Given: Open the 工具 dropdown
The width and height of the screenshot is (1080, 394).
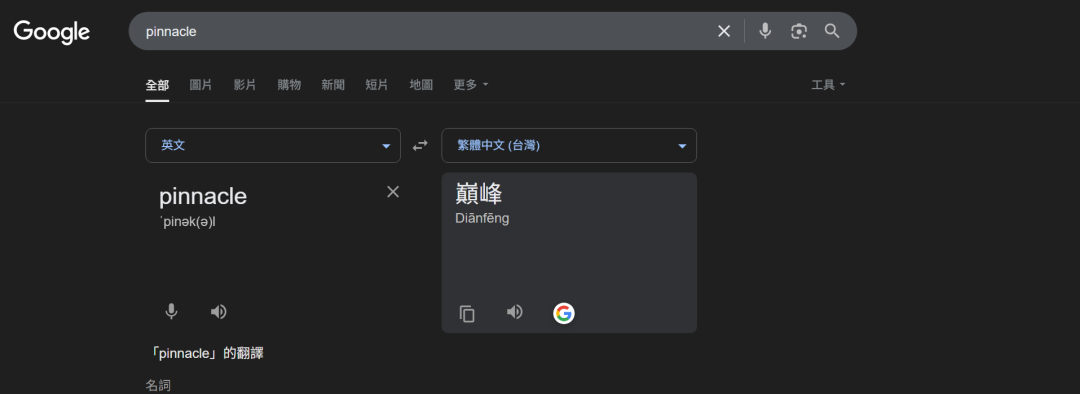Looking at the screenshot, I should pyautogui.click(x=829, y=85).
